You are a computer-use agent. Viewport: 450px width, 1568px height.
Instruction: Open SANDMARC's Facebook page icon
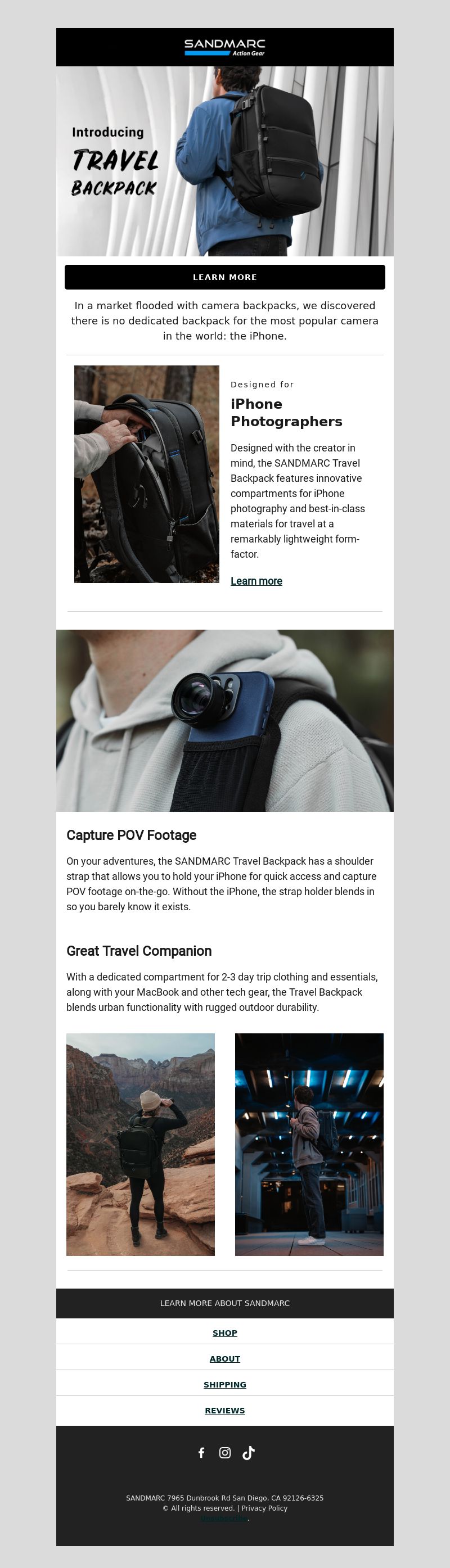[201, 1452]
